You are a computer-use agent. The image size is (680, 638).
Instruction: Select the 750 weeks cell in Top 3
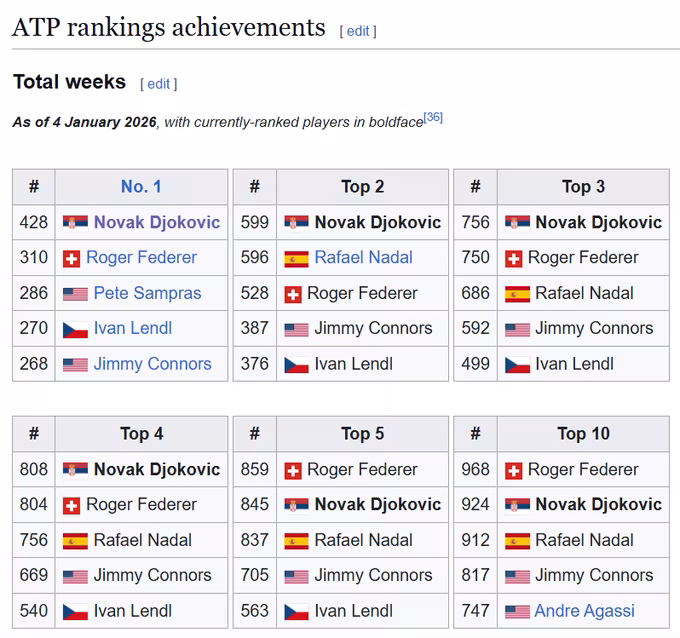point(476,257)
